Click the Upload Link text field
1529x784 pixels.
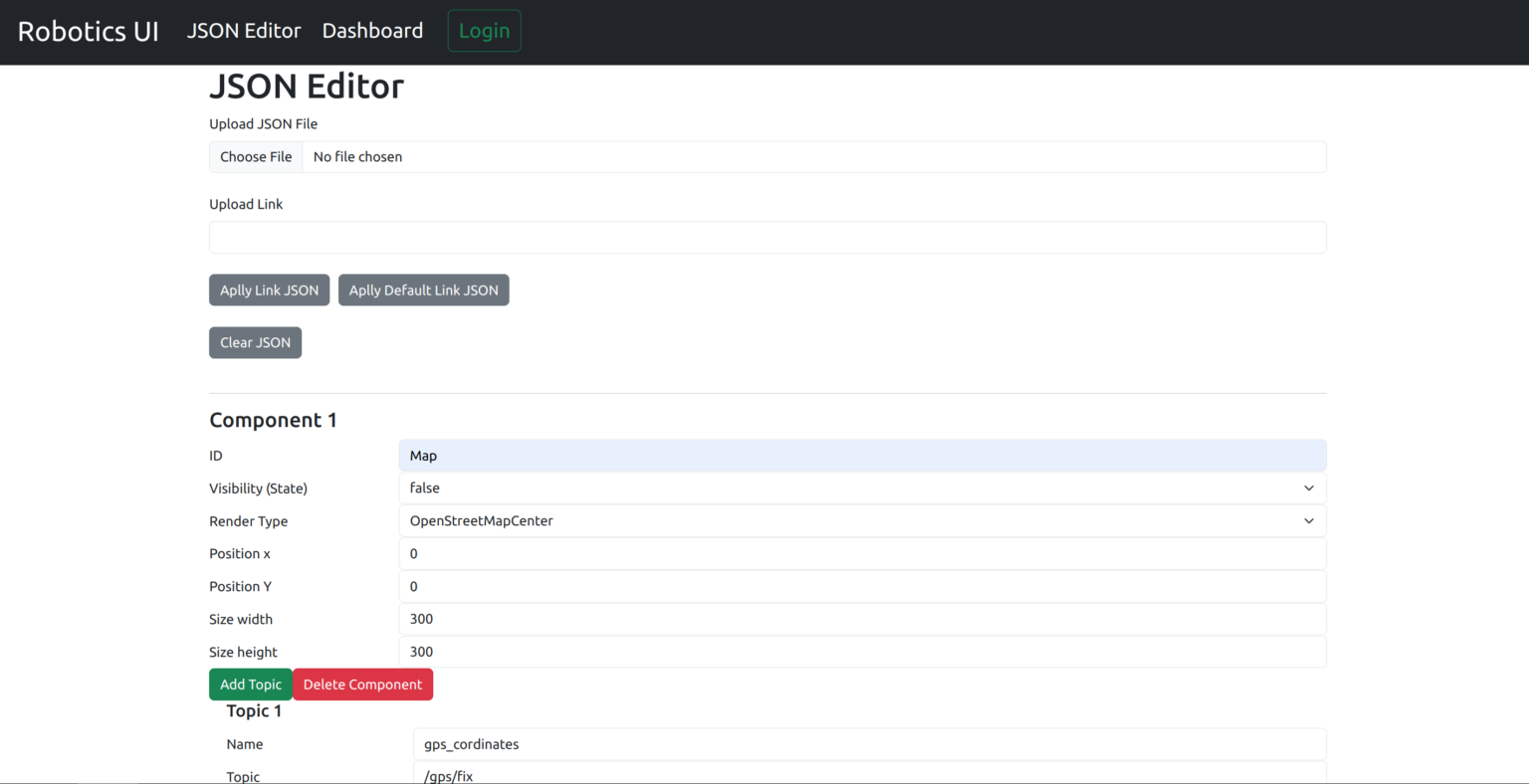766,237
